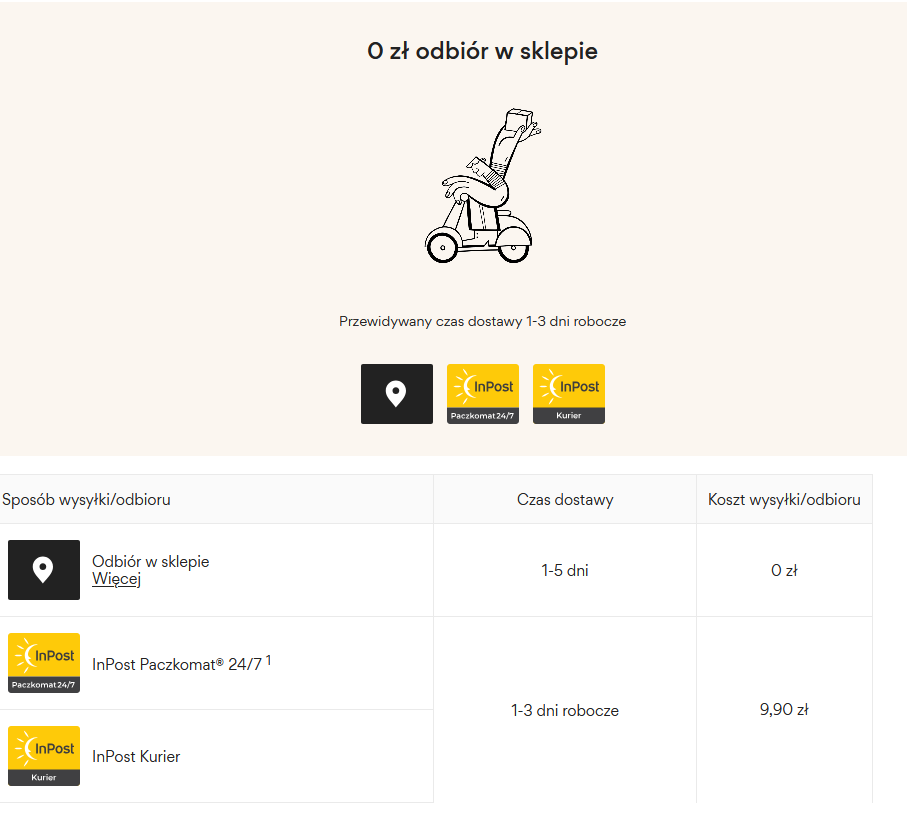Open footnote 1 next to InPost Paczkomat
The image size is (907, 831).
click(x=268, y=660)
